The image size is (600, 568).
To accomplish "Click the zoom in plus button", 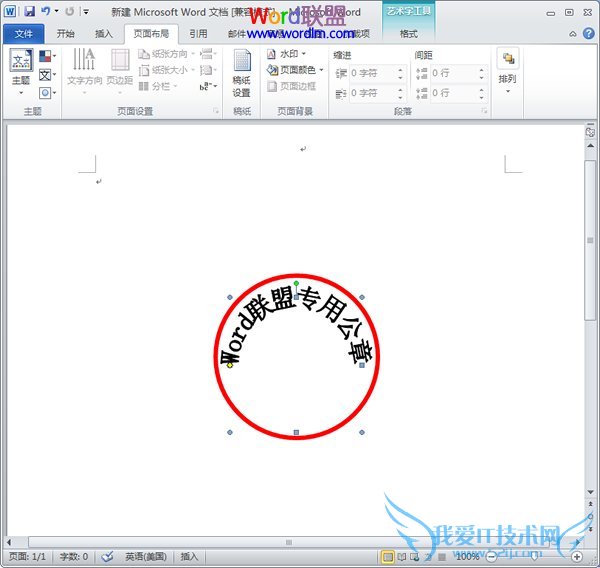I will pos(577,557).
